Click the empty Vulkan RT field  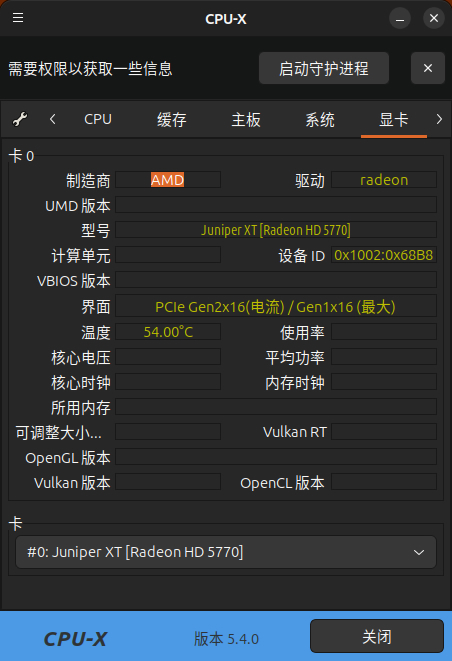pos(384,432)
